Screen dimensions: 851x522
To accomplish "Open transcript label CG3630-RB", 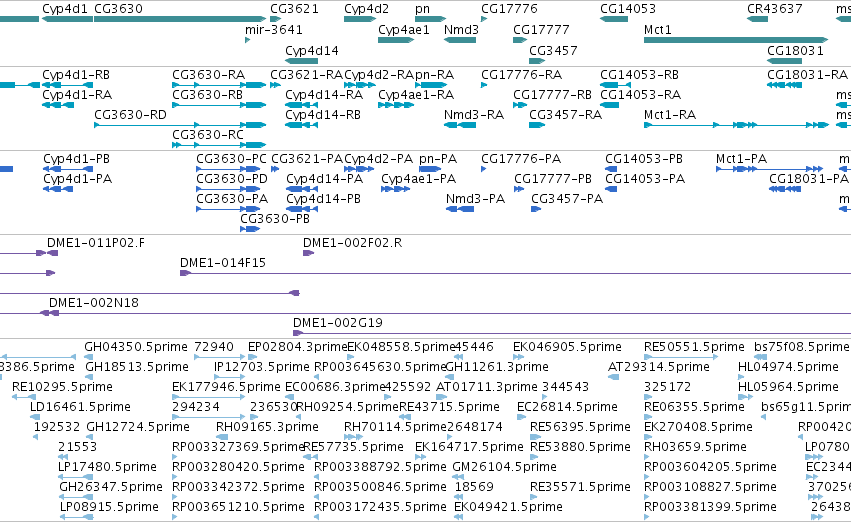I will 207,95.
